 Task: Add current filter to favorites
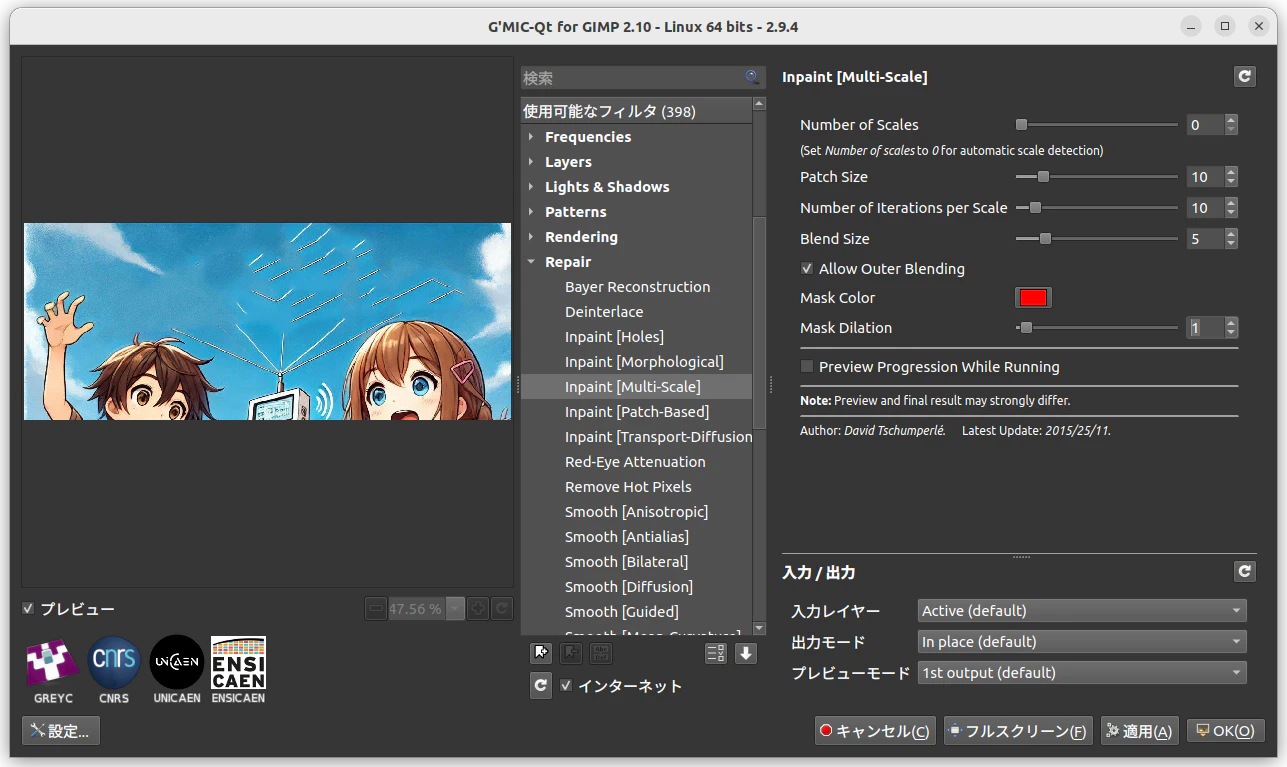pyautogui.click(x=541, y=654)
